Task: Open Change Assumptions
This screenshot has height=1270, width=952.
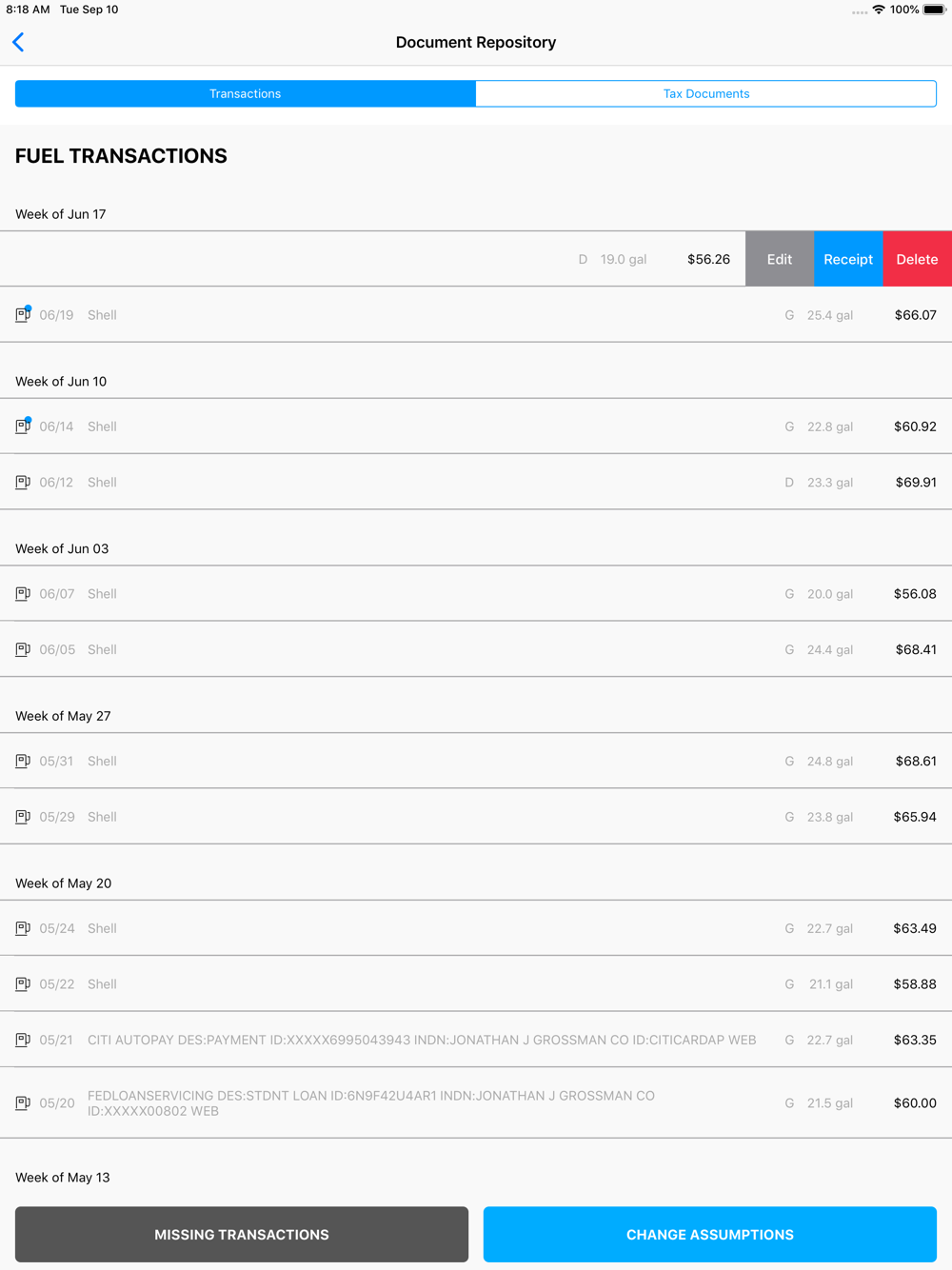Action: [x=710, y=1234]
